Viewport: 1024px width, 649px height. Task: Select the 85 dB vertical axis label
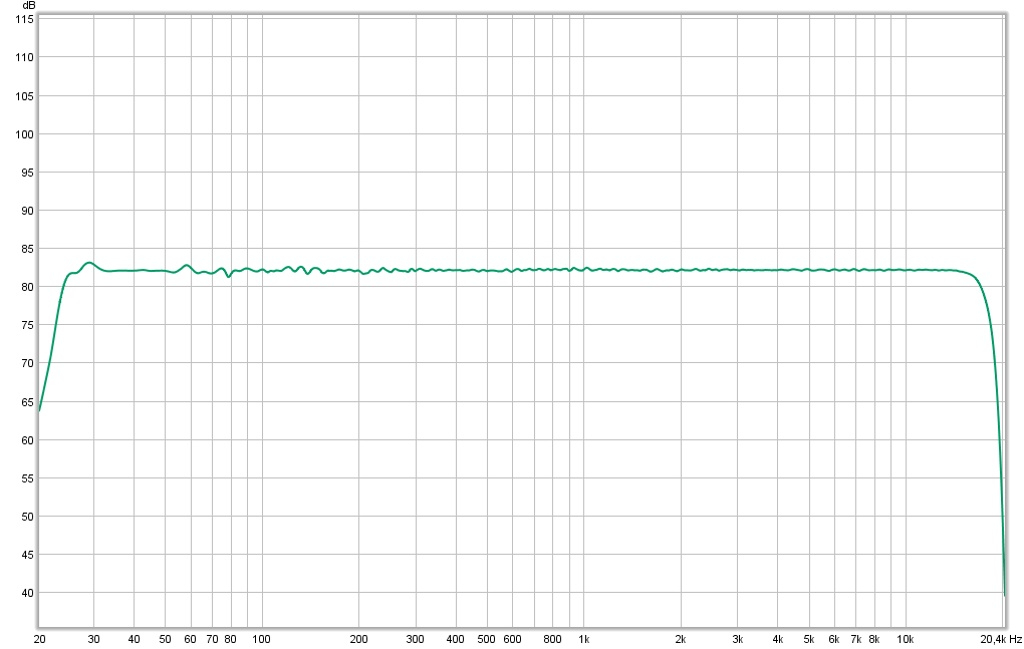coord(27,249)
